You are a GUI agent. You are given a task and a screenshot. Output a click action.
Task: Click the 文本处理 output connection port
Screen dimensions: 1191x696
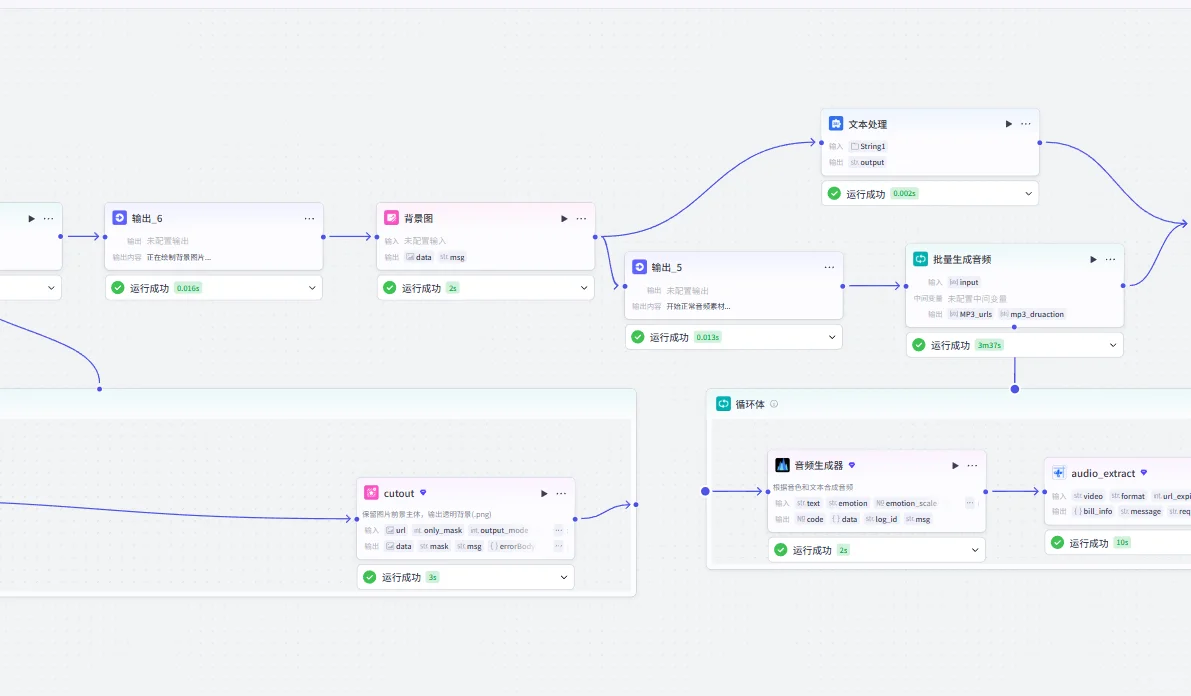[1040, 143]
